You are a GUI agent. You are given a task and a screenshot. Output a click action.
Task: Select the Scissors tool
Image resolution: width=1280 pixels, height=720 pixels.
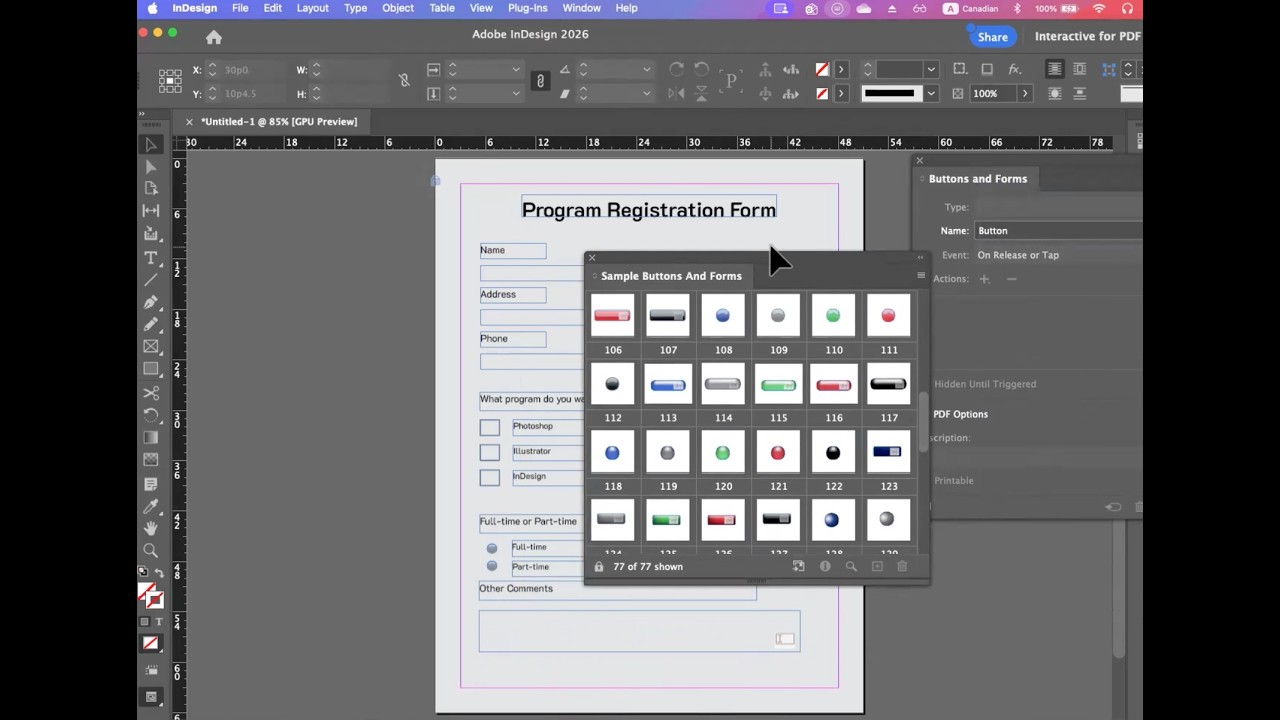[x=151, y=393]
